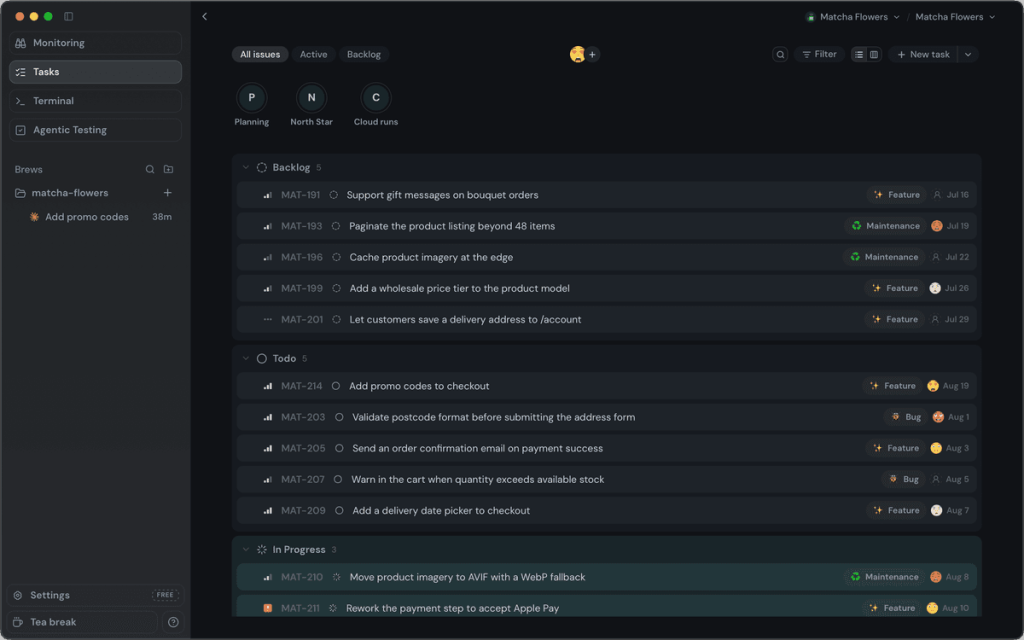
Task: Click priority bars icon of MAT-191
Action: pos(268,195)
